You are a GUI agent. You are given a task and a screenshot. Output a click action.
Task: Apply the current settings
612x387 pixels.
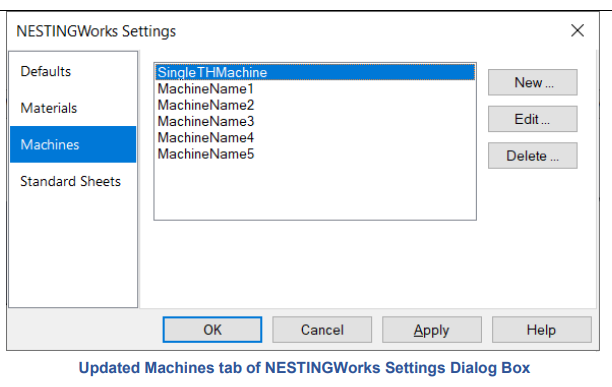point(432,330)
